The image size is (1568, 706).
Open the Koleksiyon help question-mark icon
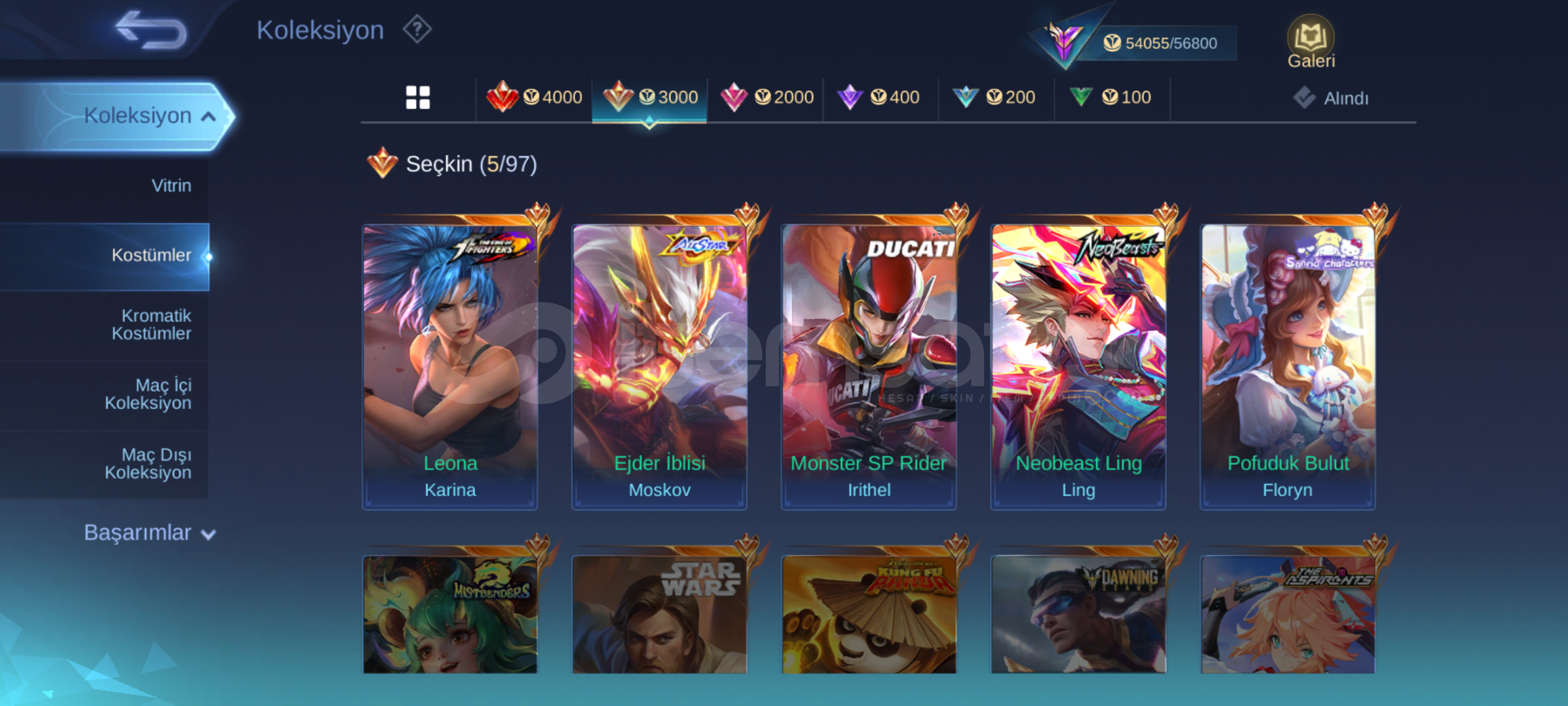pyautogui.click(x=417, y=29)
